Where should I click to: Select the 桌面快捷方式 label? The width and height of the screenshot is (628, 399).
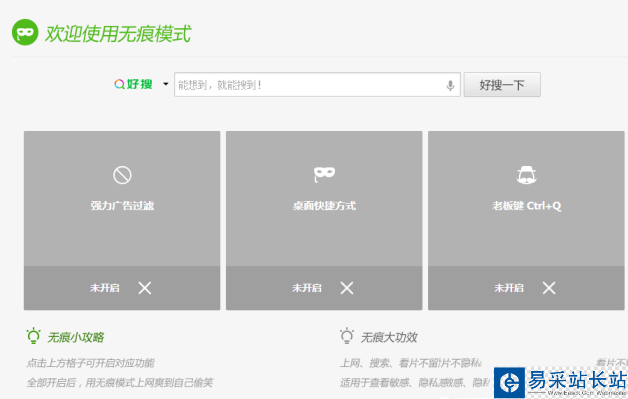(324, 206)
